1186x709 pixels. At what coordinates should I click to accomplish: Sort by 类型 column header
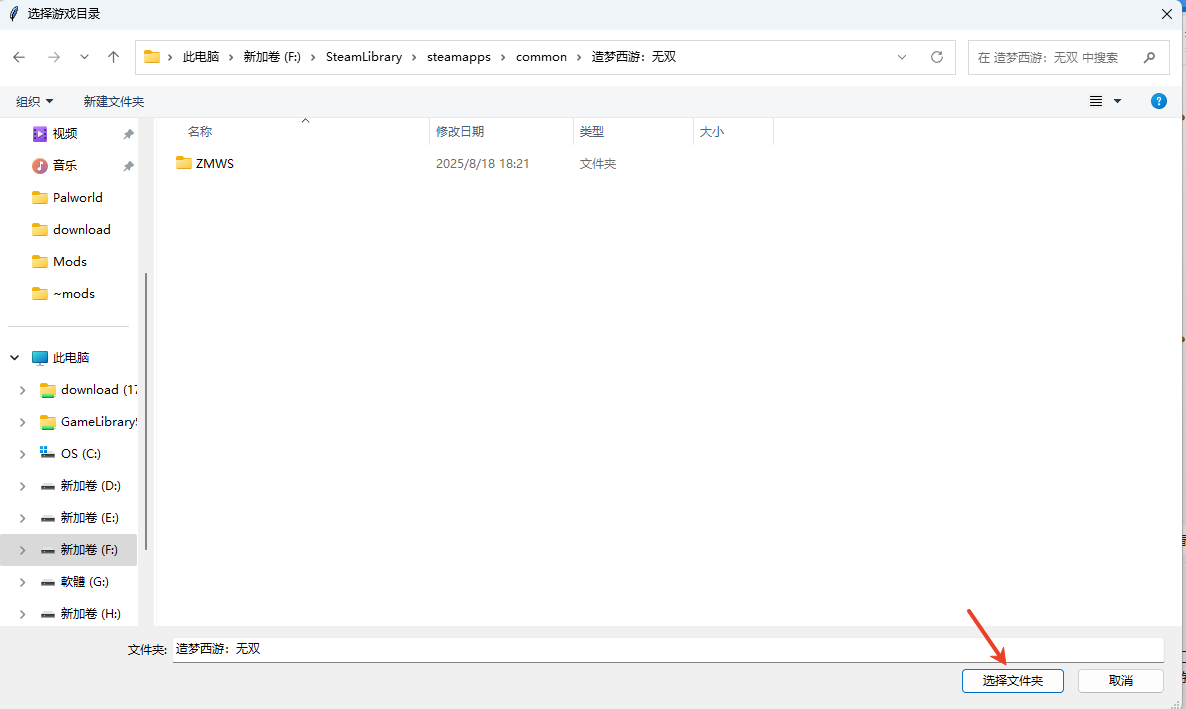point(591,132)
